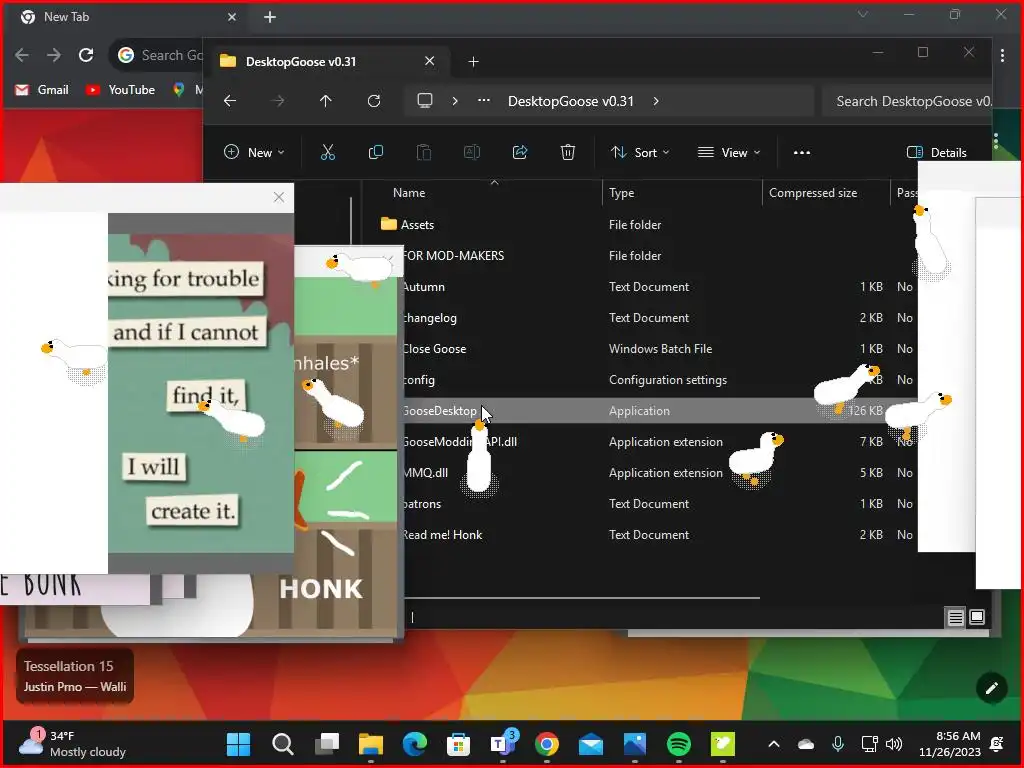The width and height of the screenshot is (1024, 768).
Task: Open File Explorer from the taskbar
Action: point(371,744)
